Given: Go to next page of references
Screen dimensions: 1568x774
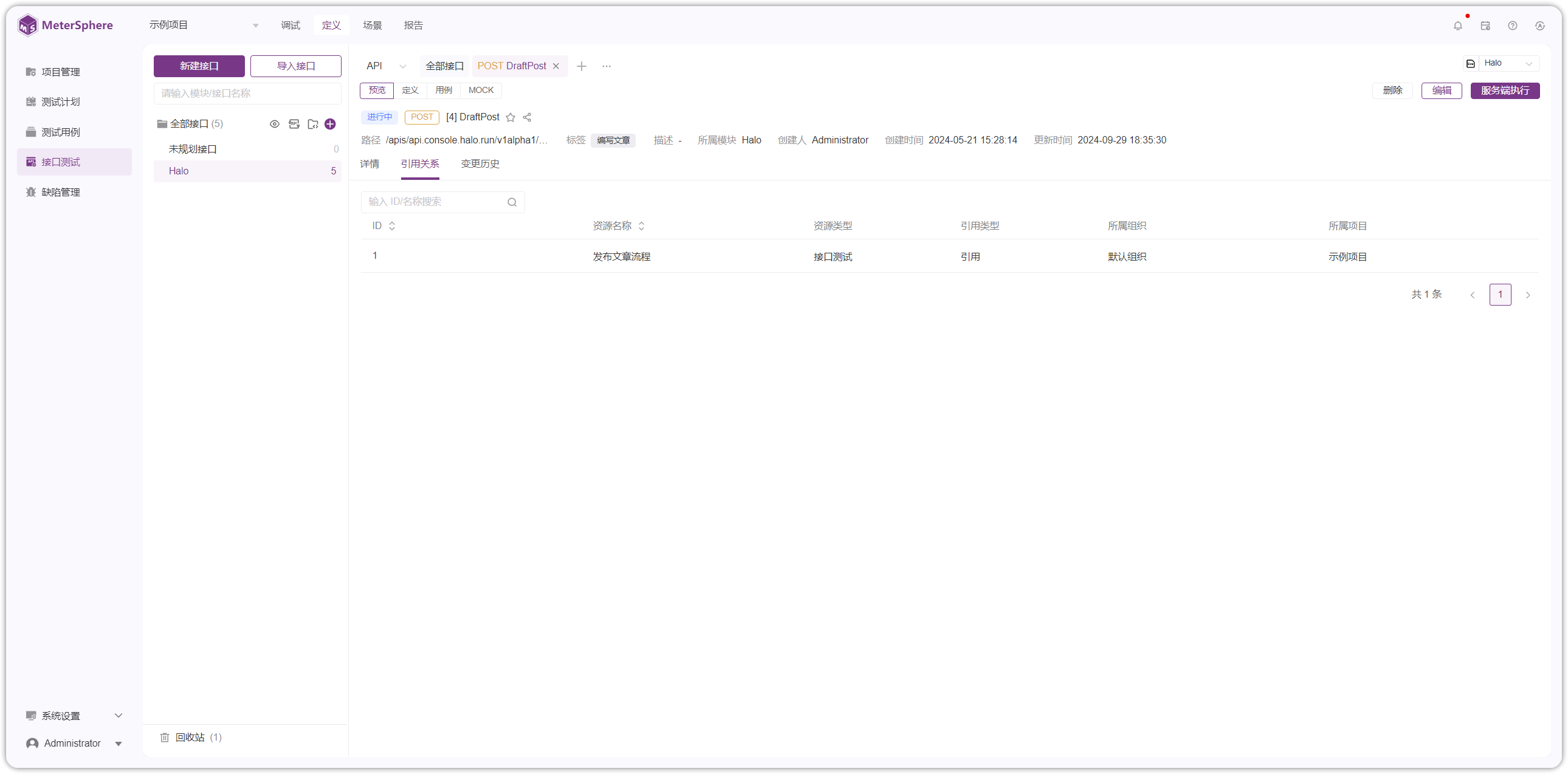Looking at the screenshot, I should click(1527, 295).
